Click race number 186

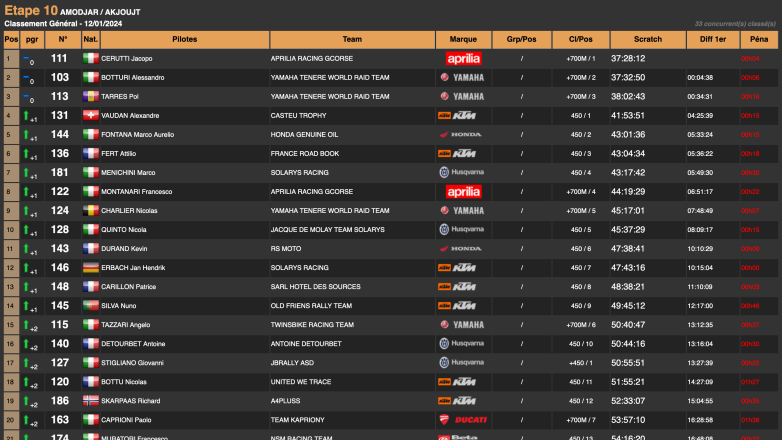point(60,401)
